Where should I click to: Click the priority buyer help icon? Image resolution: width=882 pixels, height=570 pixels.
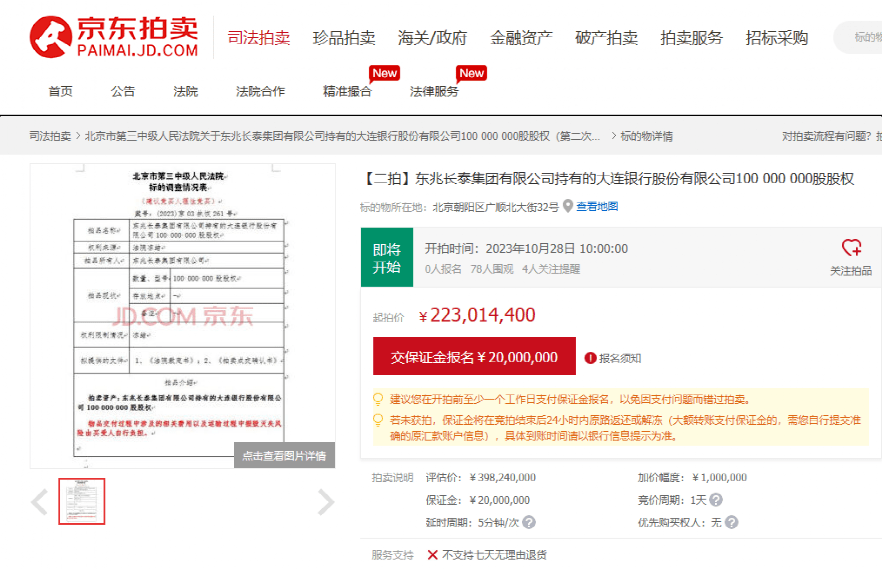click(732, 522)
